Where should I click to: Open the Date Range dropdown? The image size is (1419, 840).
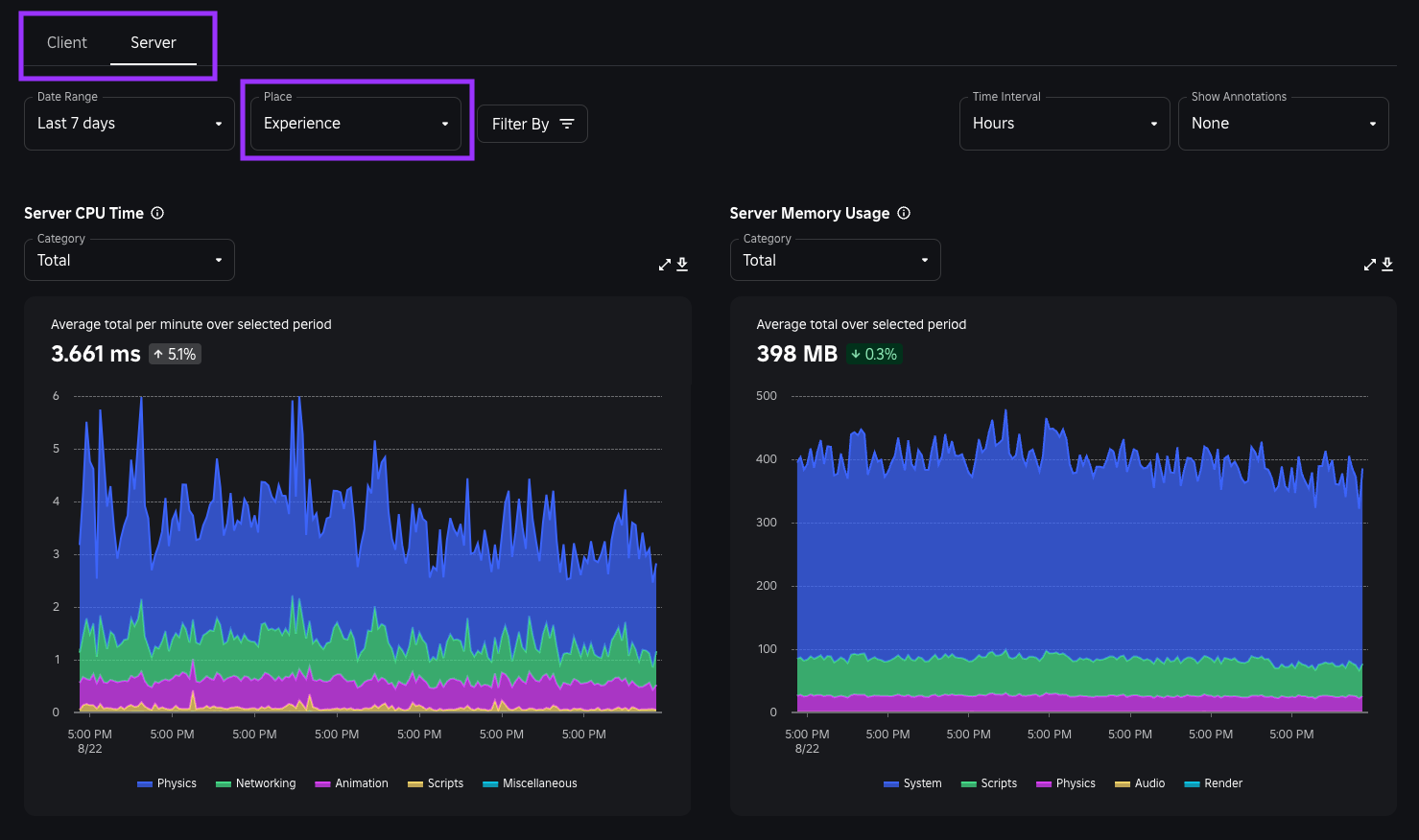pos(130,124)
